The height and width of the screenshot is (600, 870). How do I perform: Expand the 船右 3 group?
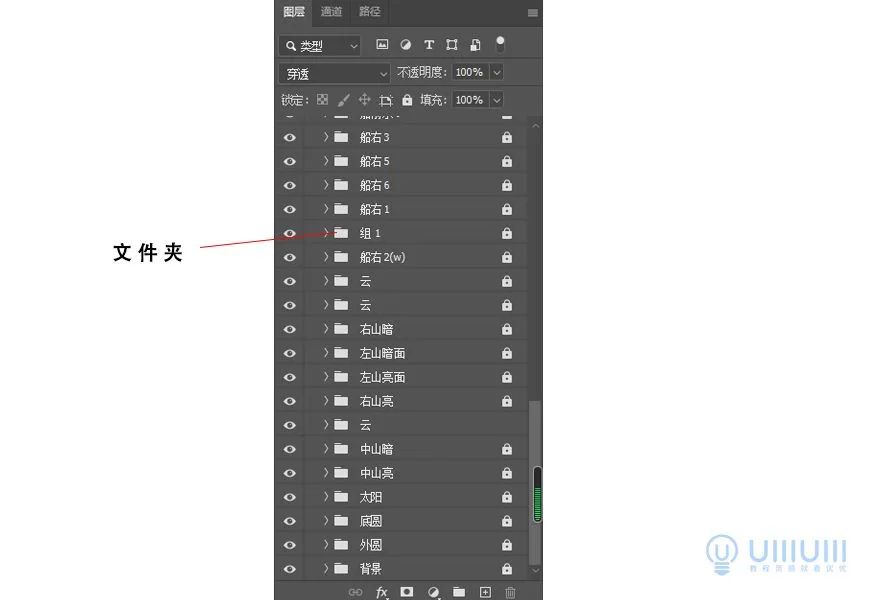pos(324,137)
